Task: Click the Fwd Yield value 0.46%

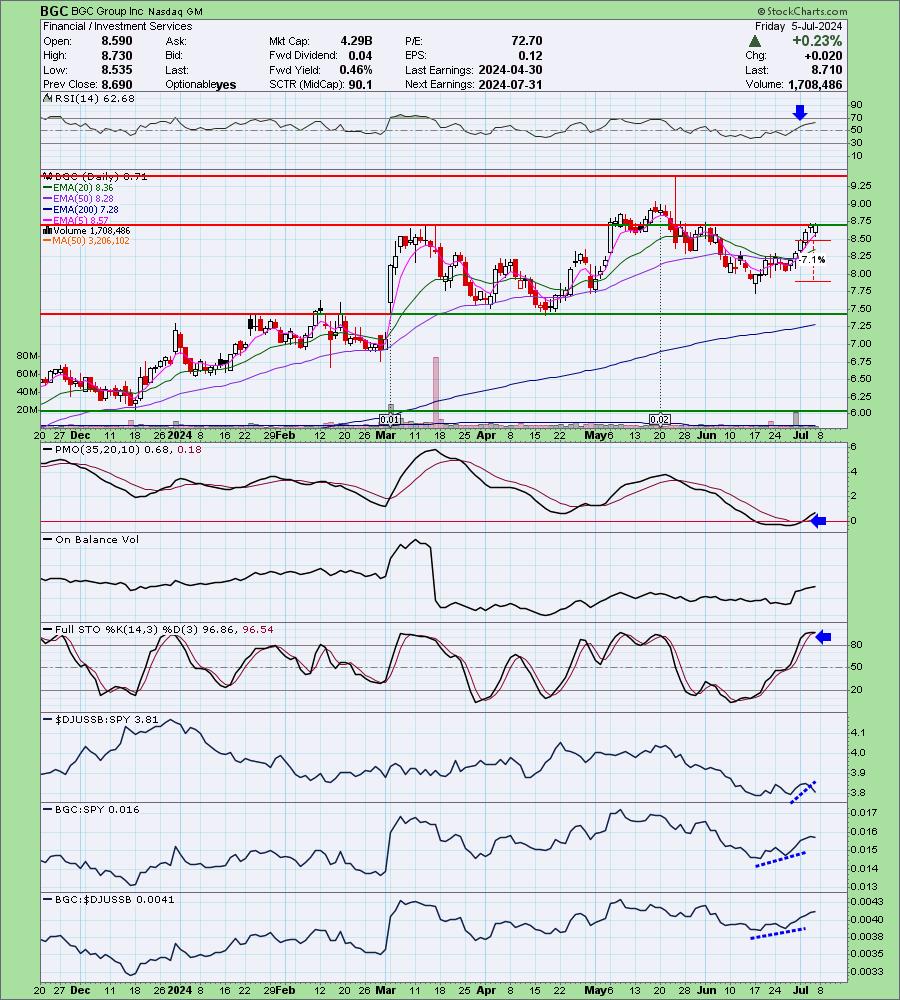Action: 356,70
